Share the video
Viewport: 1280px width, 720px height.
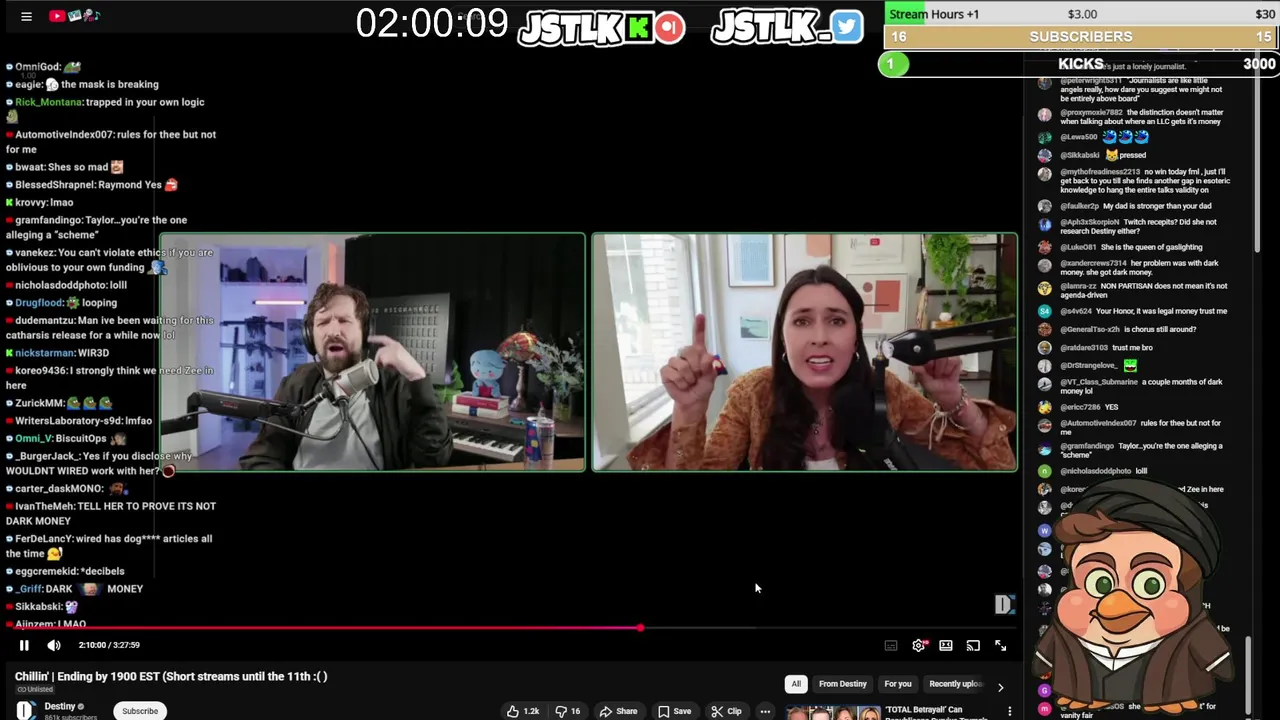click(618, 711)
